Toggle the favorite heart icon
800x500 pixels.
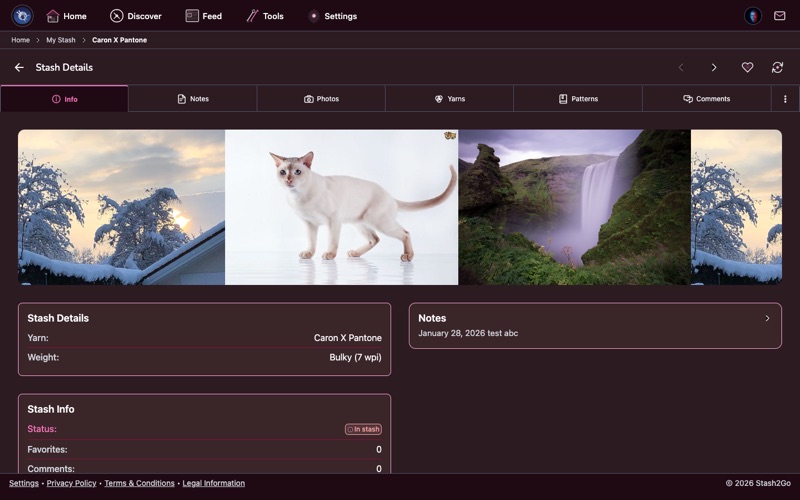747,67
